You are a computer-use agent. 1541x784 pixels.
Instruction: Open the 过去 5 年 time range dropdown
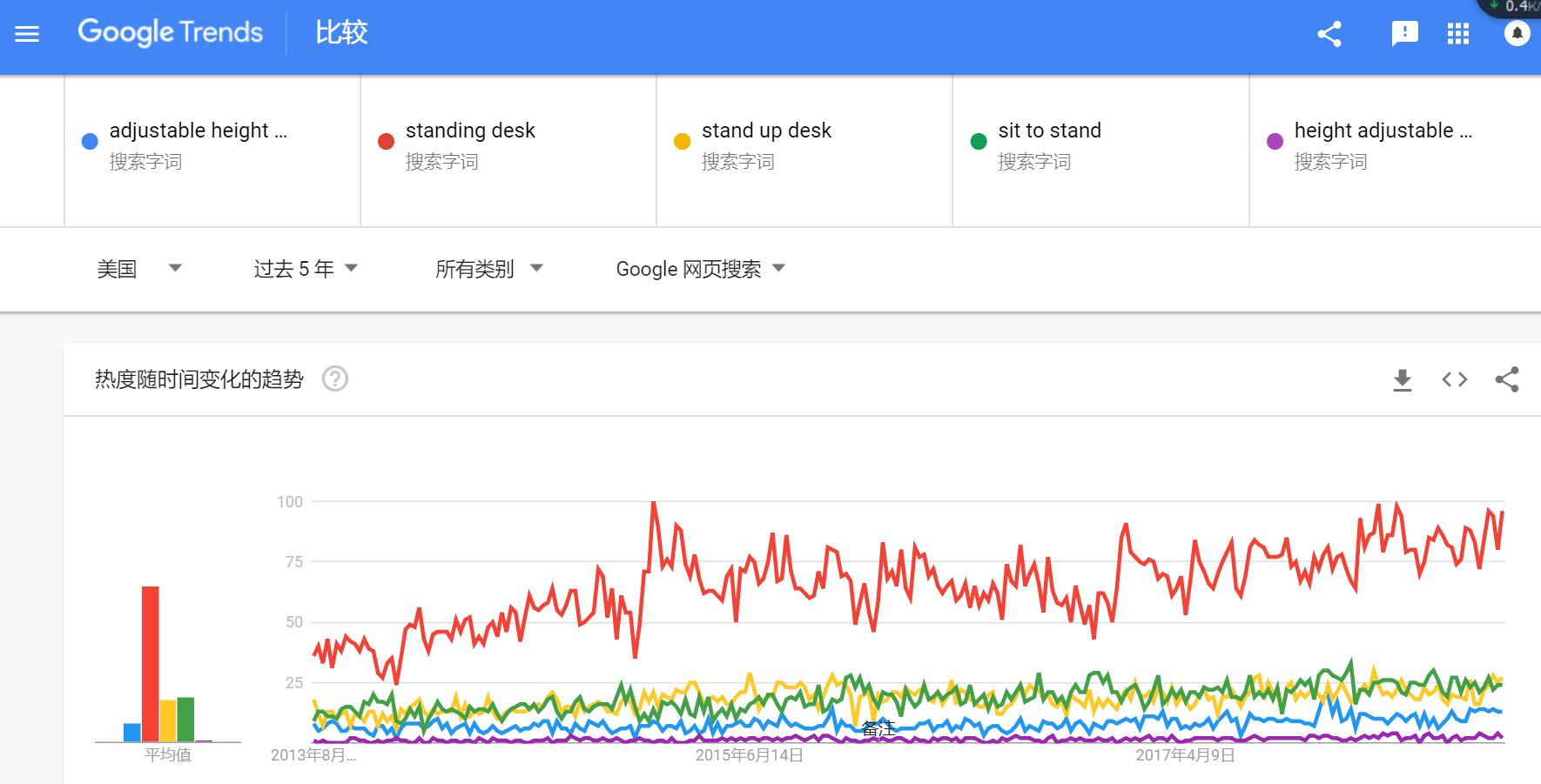point(306,269)
